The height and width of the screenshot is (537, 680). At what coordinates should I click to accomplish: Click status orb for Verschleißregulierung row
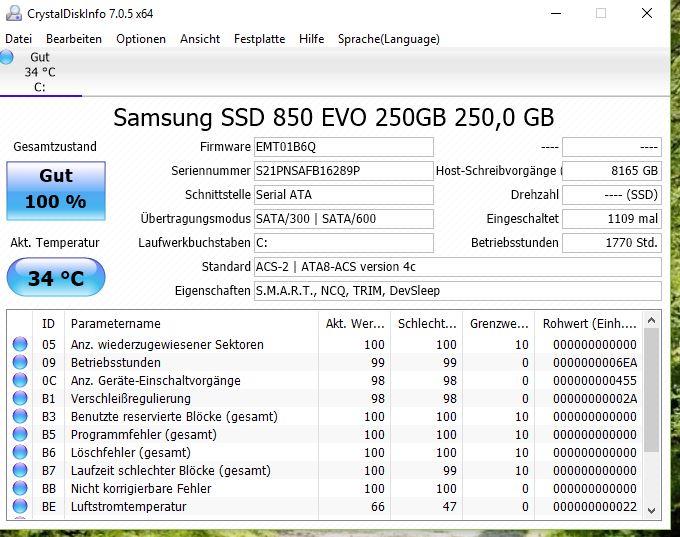click(x=20, y=398)
